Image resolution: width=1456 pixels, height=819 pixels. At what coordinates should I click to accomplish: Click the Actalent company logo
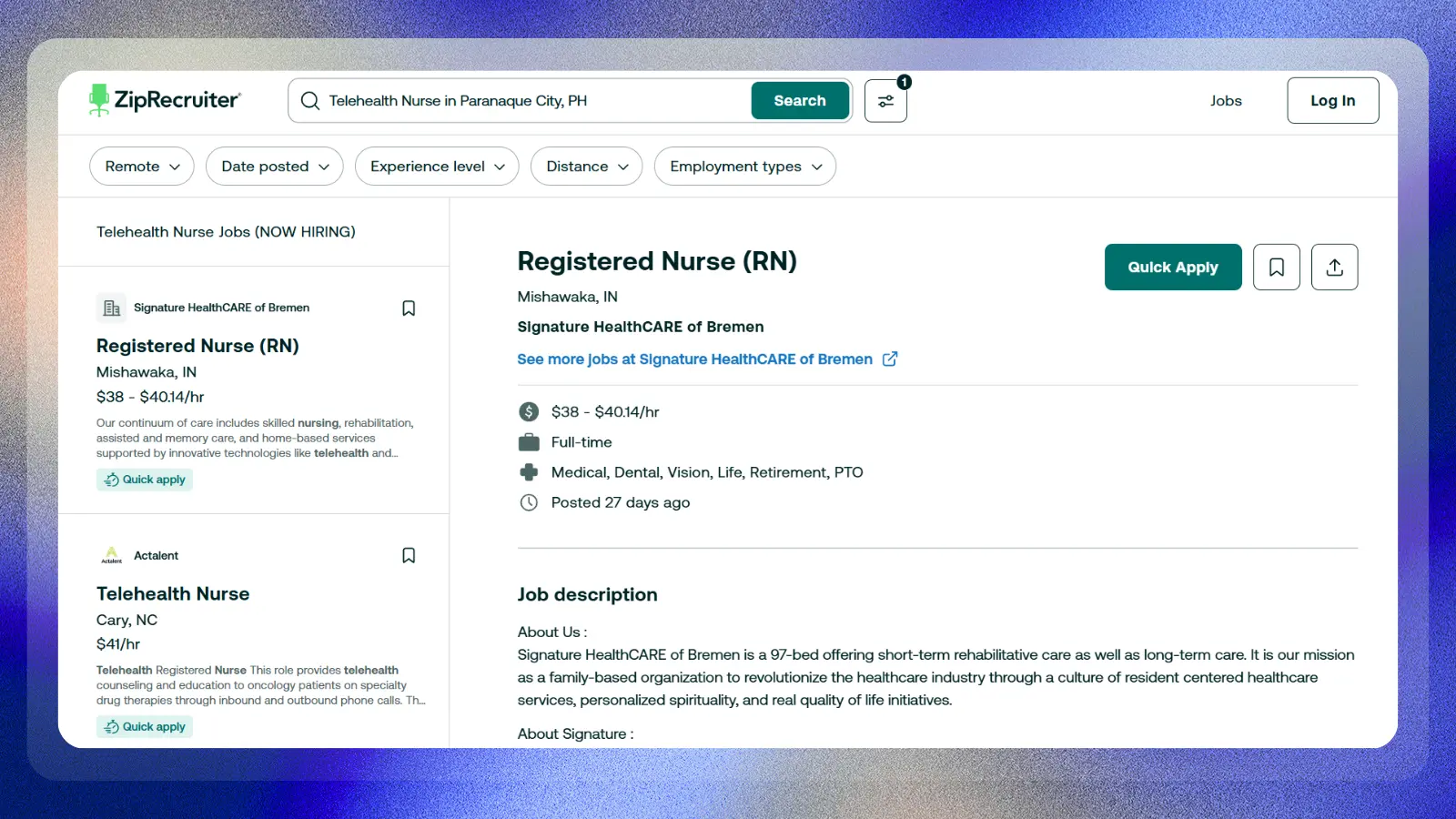(x=112, y=555)
